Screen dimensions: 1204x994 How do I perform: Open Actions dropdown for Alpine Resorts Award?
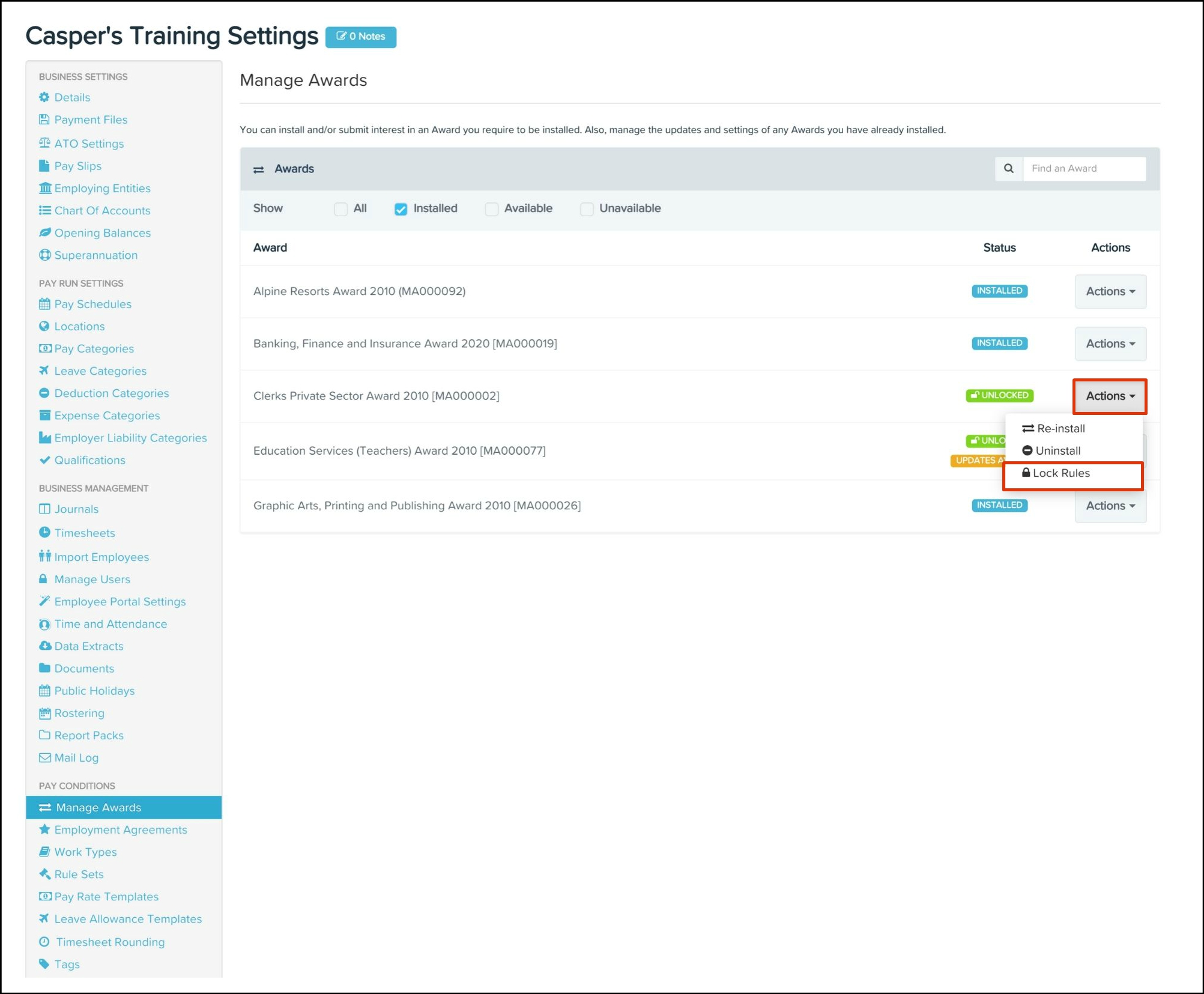click(x=1110, y=291)
